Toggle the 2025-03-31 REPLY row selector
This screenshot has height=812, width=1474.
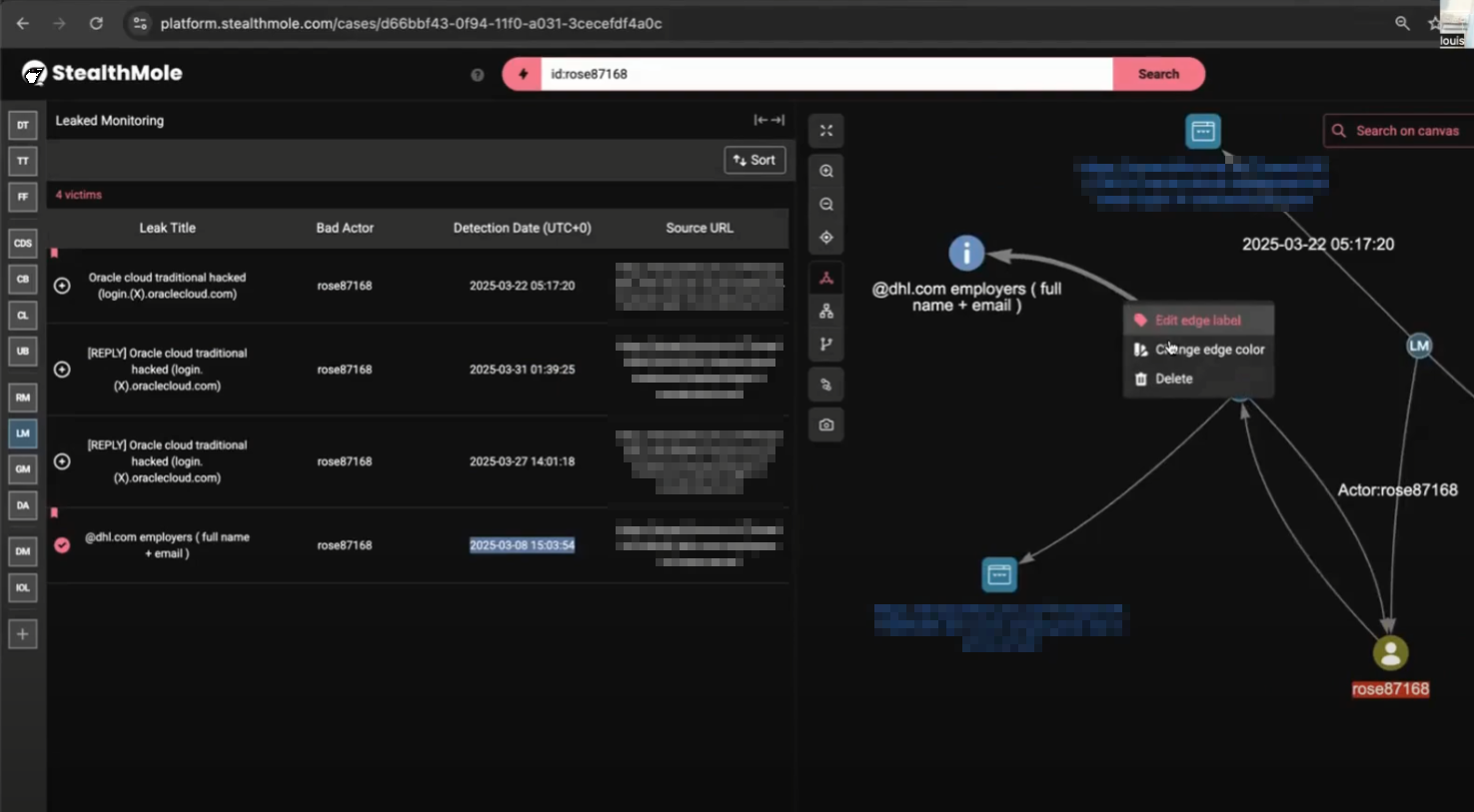click(62, 370)
